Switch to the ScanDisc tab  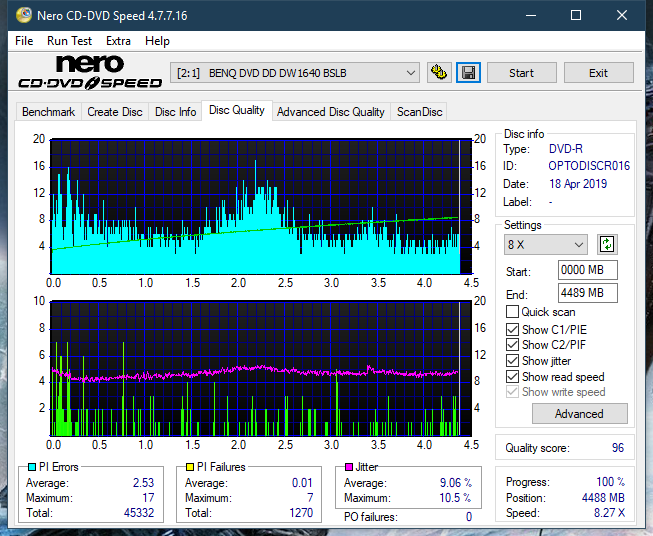pos(419,112)
